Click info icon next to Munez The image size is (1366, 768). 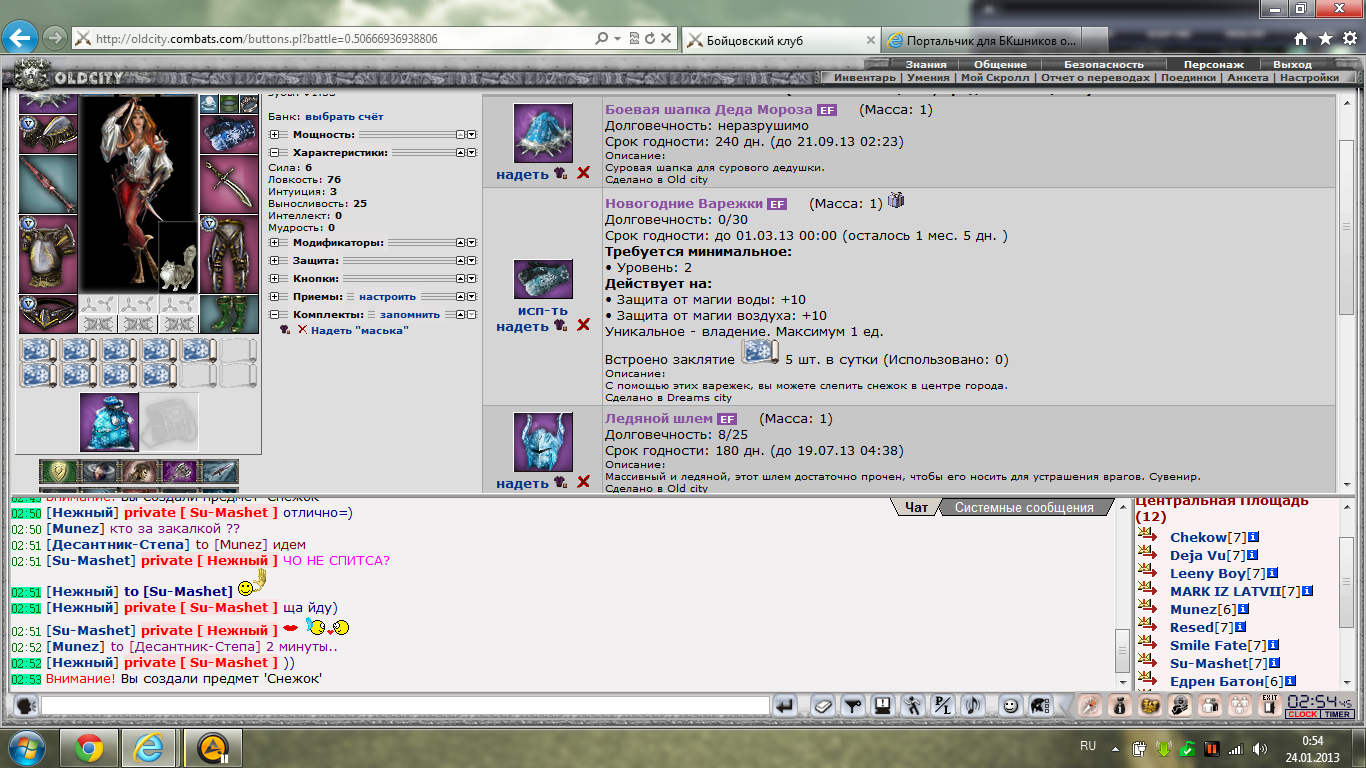coord(1243,608)
